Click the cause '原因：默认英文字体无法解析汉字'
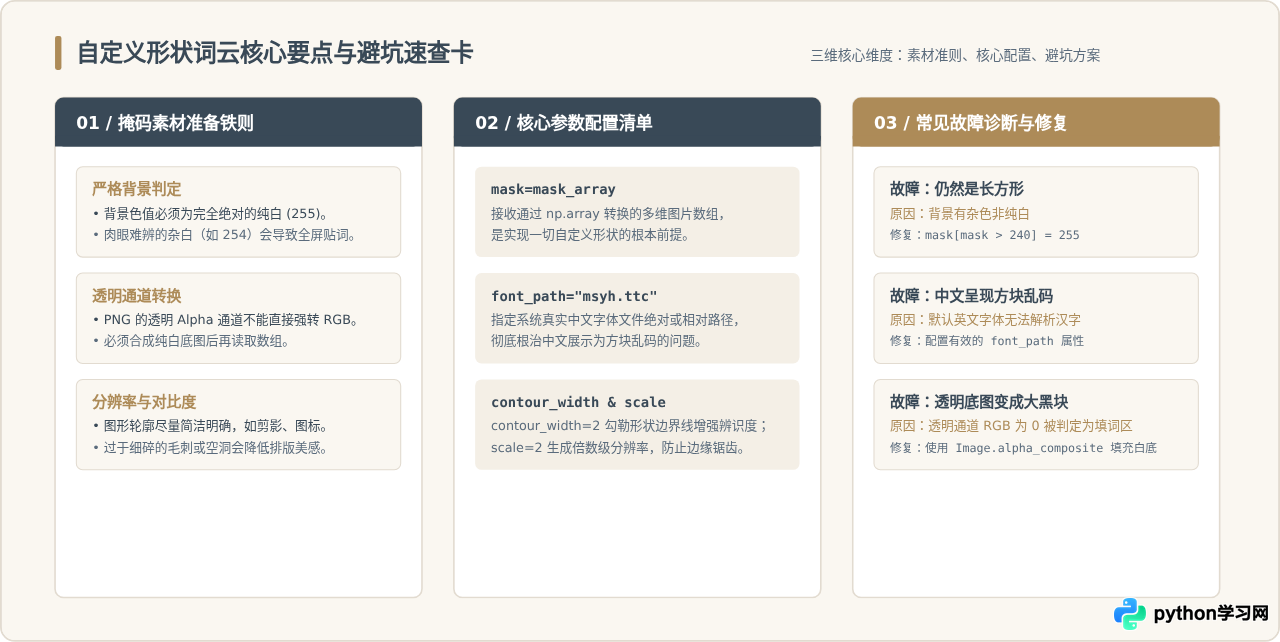 click(985, 320)
